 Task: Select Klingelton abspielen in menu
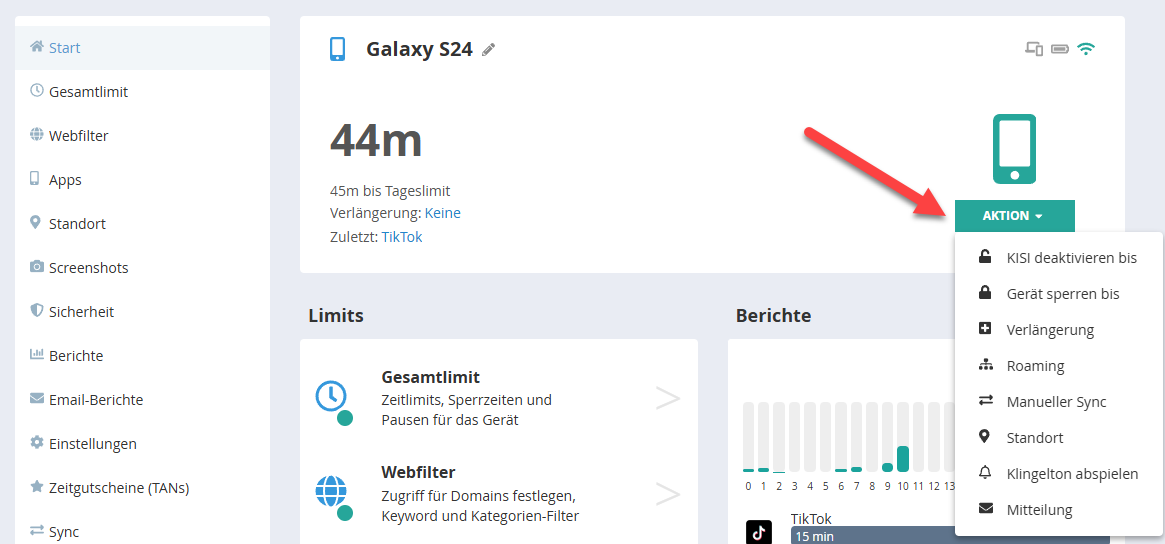tap(1059, 473)
